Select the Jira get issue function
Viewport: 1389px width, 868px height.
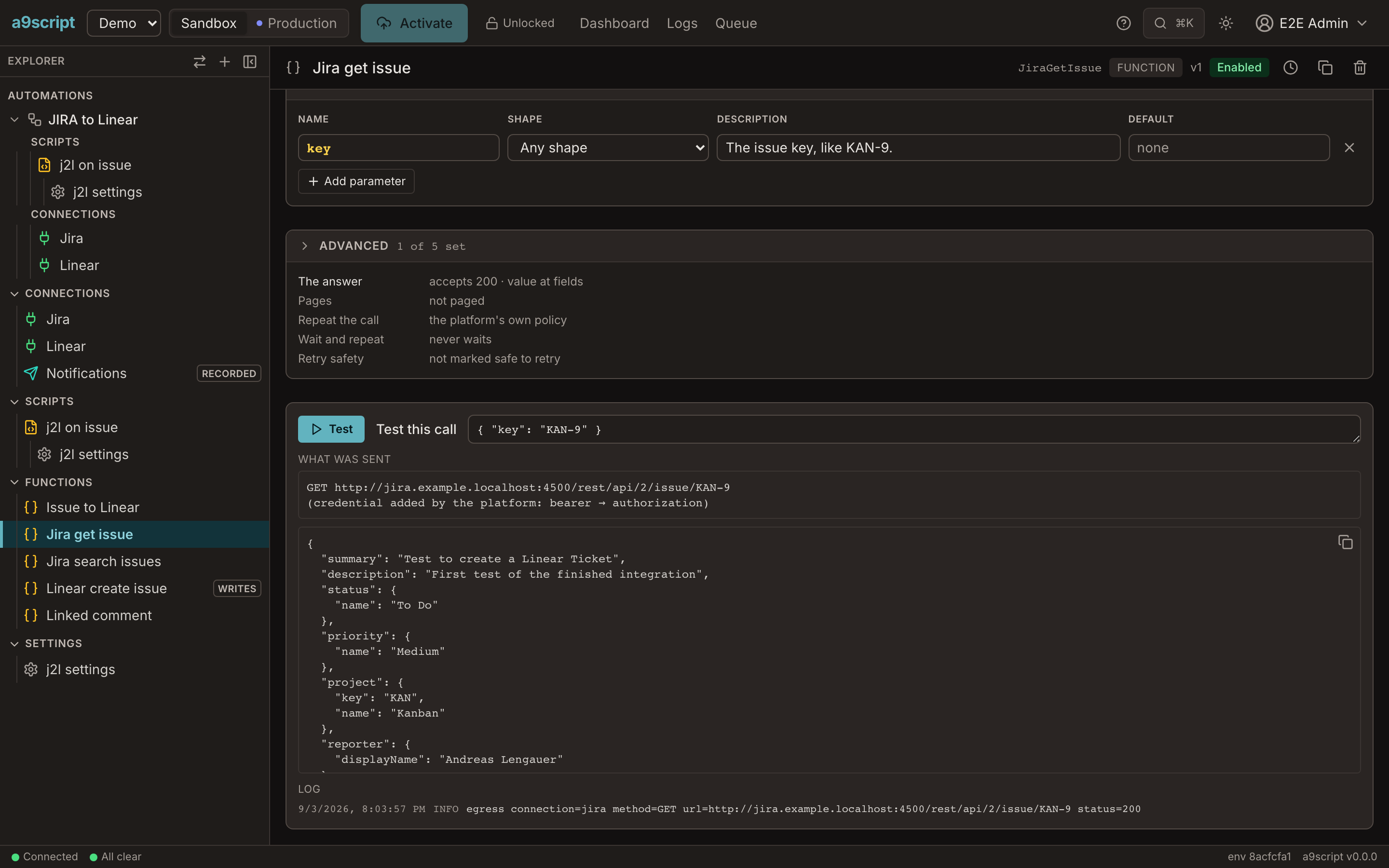click(90, 534)
